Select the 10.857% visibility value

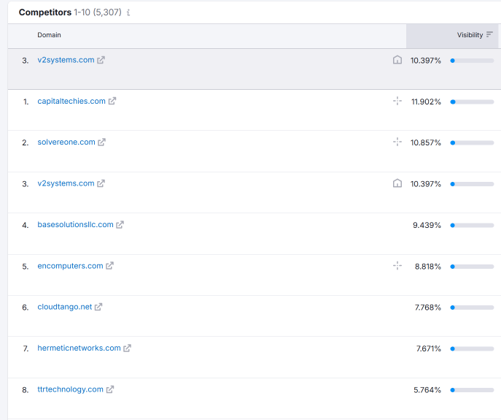(x=426, y=143)
